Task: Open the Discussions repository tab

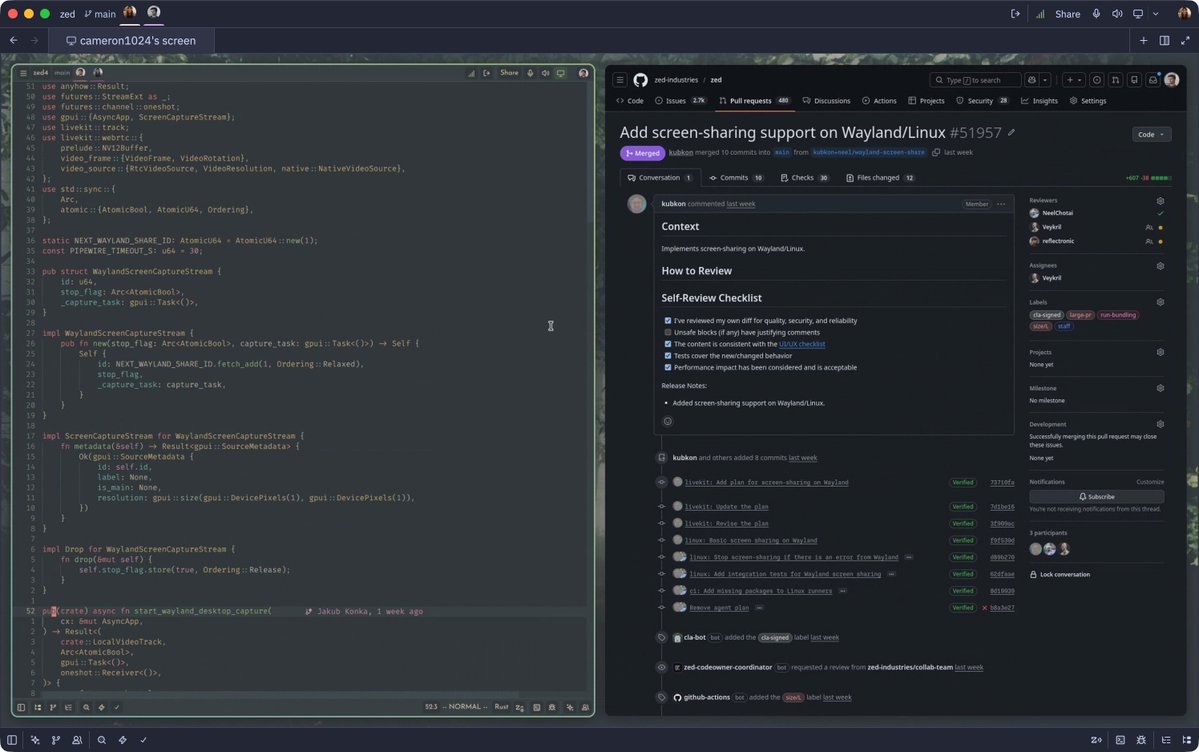Action: pyautogui.click(x=826, y=101)
